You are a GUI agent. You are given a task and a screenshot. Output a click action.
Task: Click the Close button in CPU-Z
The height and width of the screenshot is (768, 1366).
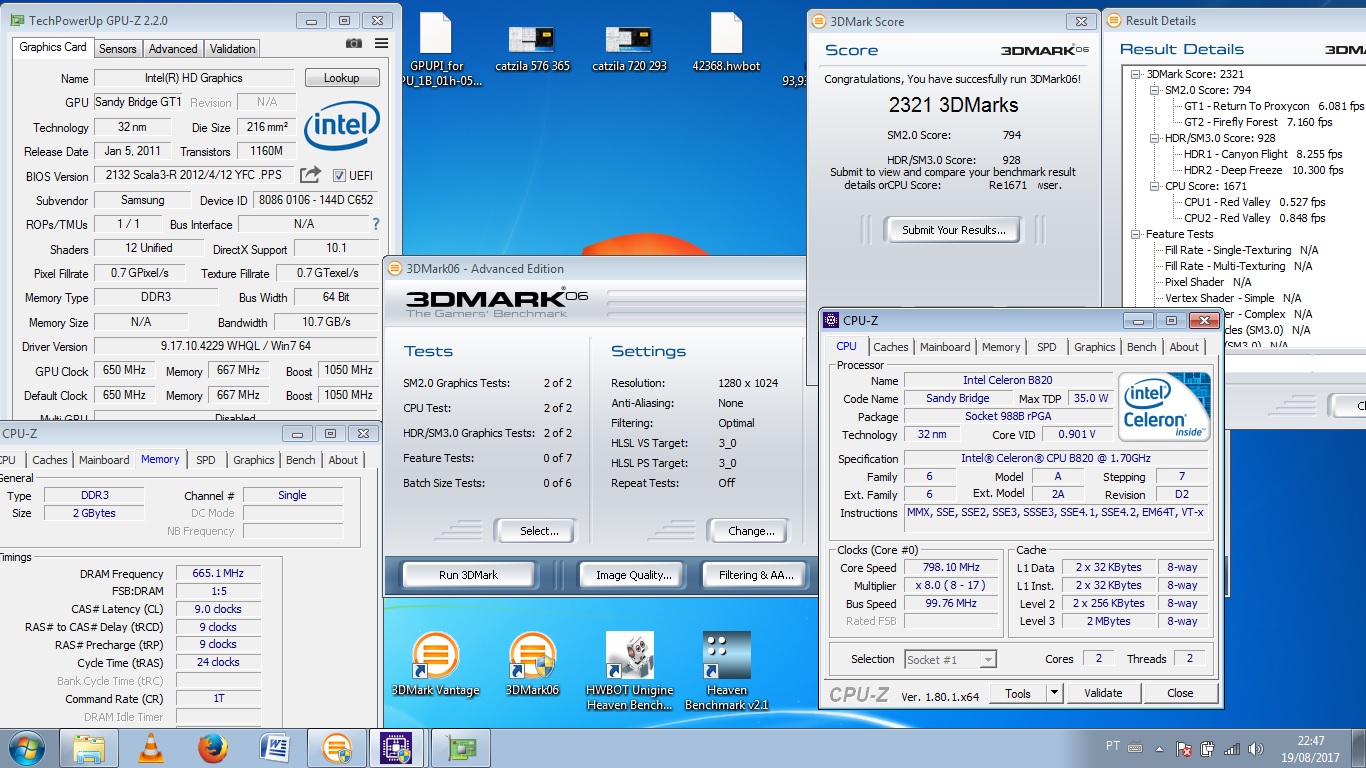click(x=1180, y=693)
